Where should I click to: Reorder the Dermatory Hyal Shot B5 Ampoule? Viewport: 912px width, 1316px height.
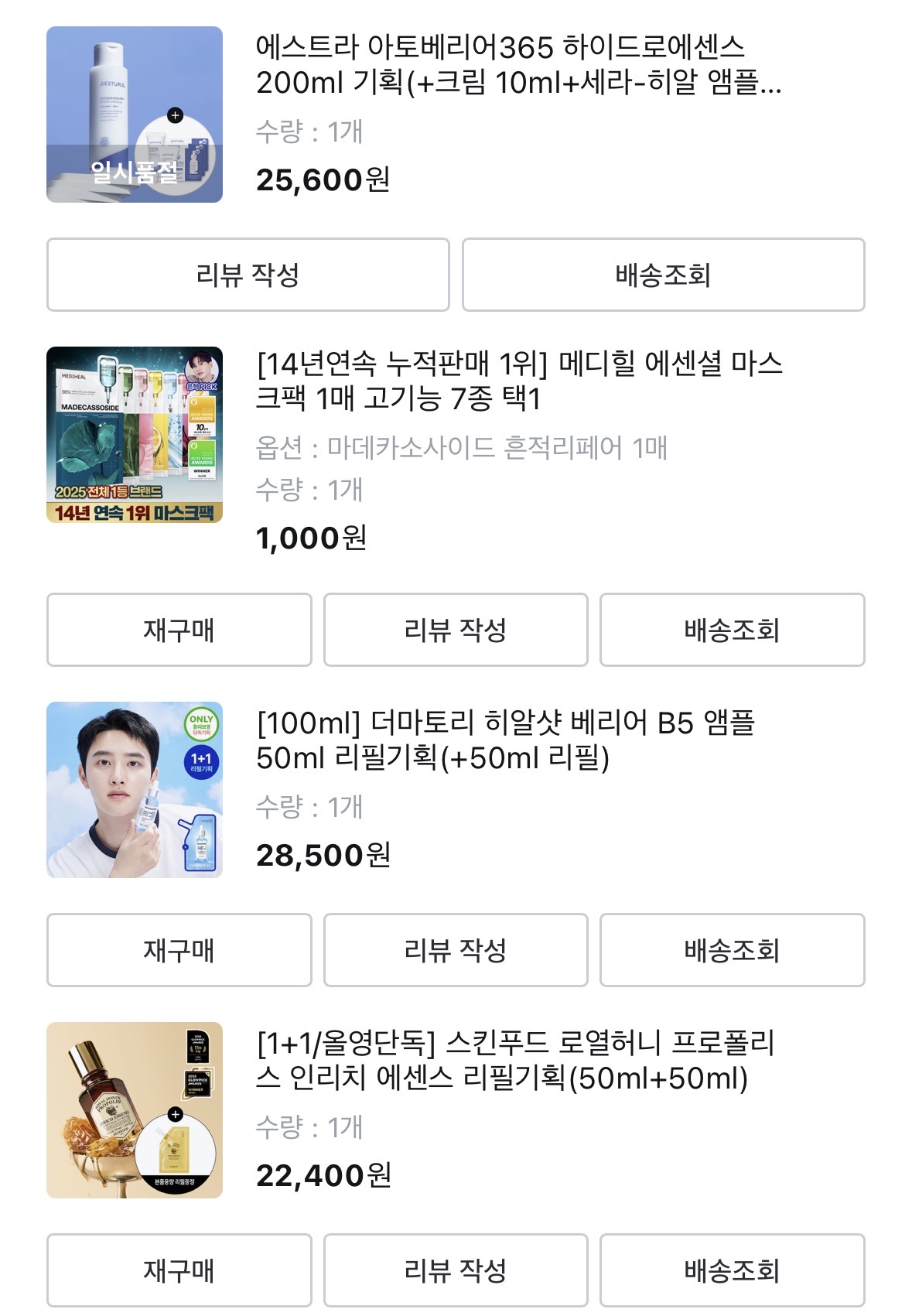179,950
